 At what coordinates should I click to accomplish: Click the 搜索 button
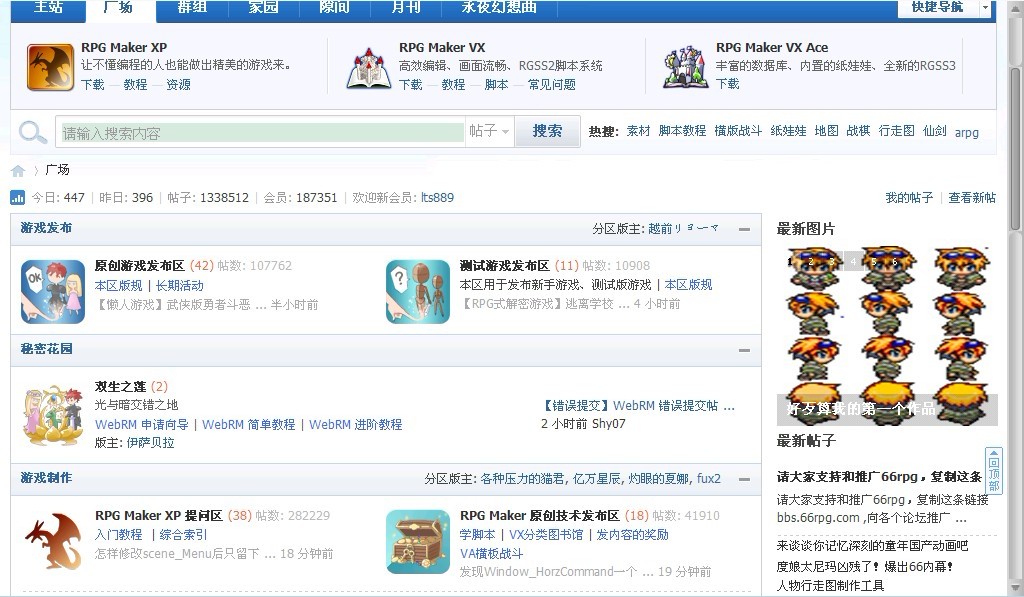547,131
